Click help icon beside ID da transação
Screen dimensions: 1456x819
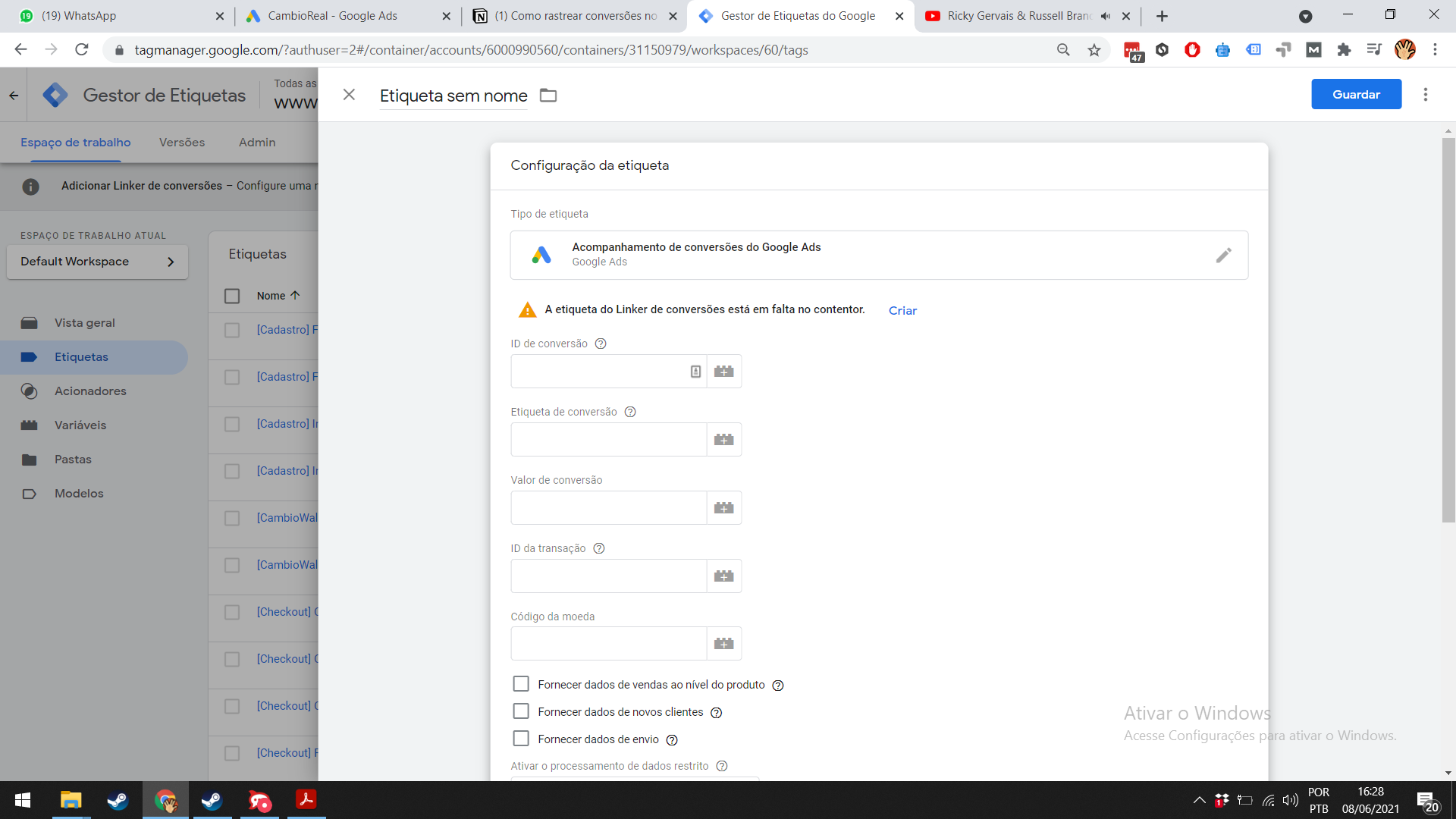pos(599,548)
